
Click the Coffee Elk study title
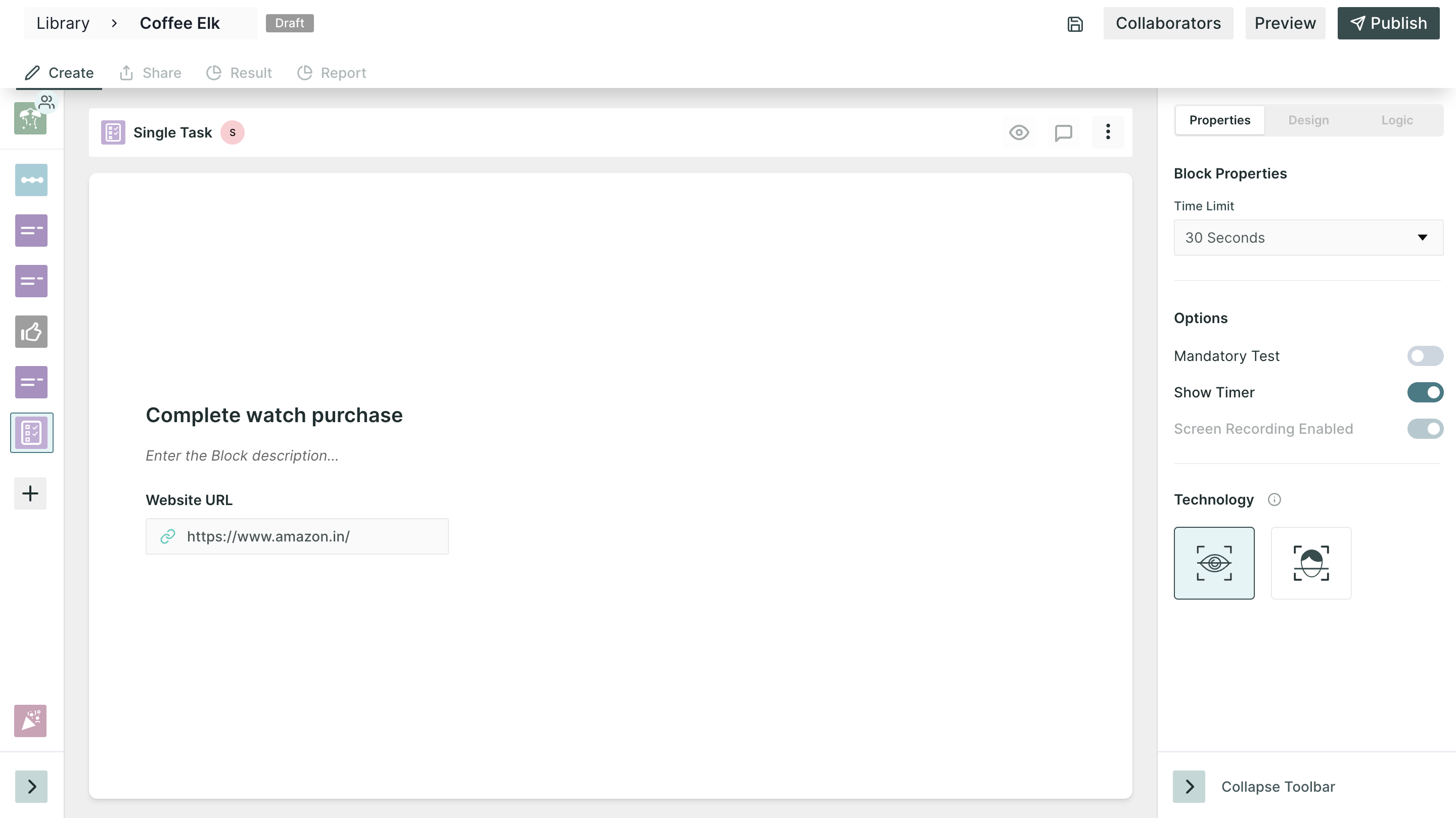(180, 24)
